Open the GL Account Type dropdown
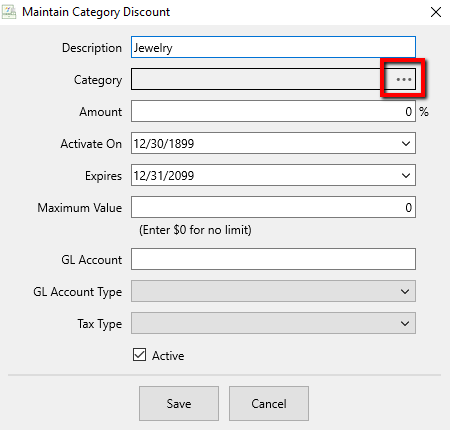 pyautogui.click(x=273, y=291)
